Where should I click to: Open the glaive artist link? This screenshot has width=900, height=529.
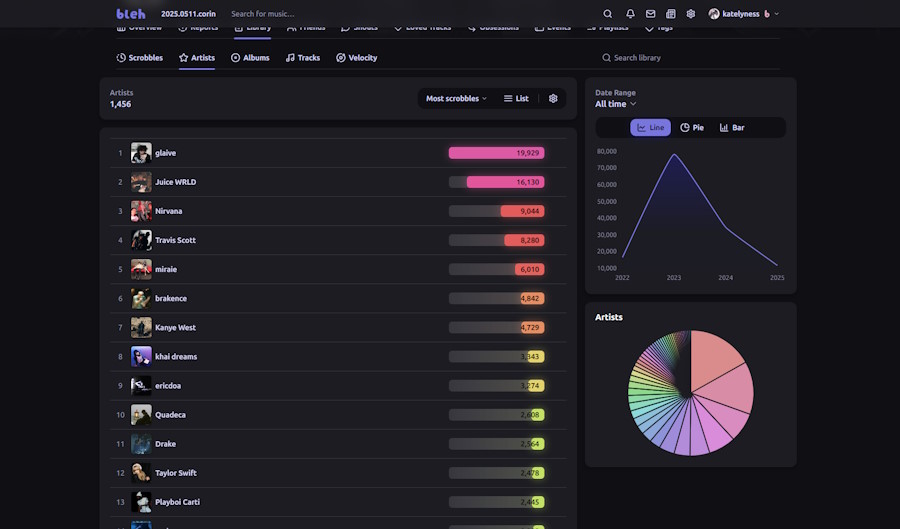(165, 153)
